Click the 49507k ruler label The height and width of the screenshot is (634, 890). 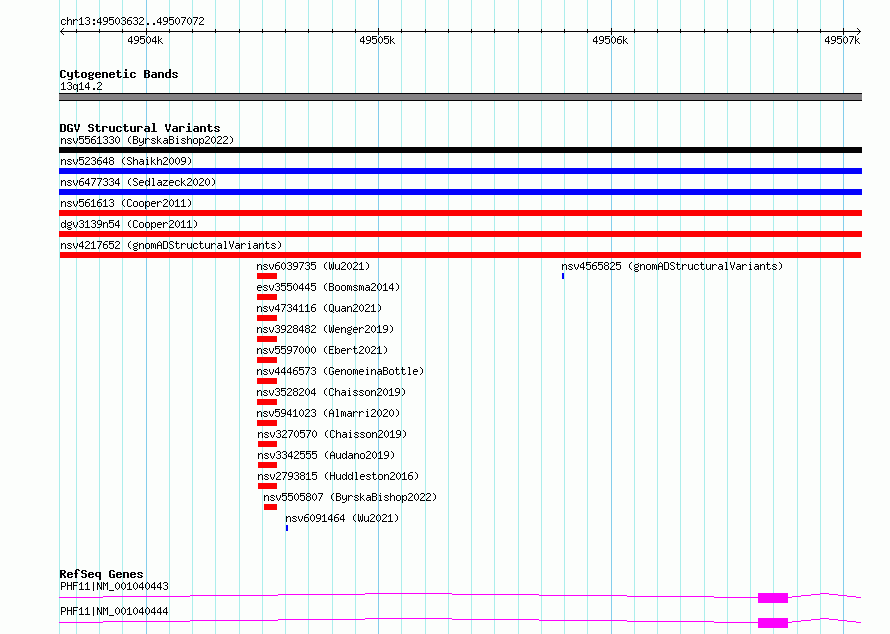(x=842, y=40)
